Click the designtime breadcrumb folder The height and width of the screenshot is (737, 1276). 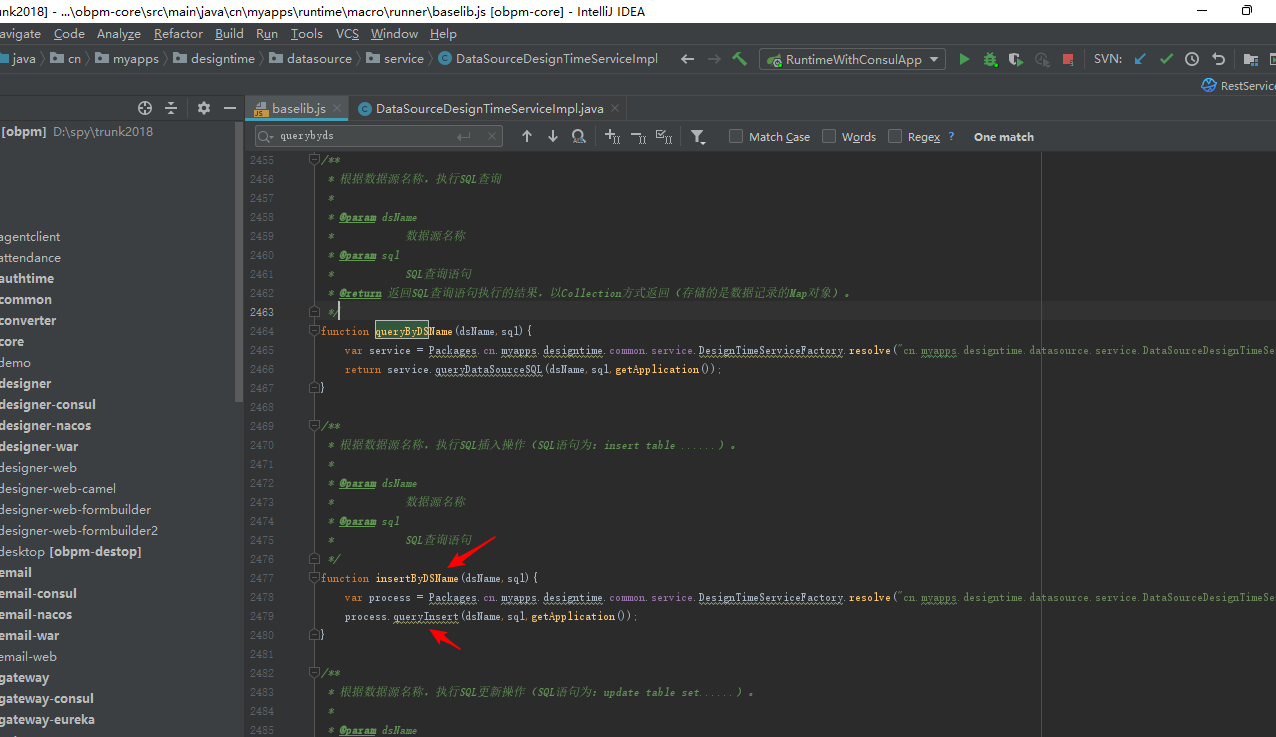(213, 59)
